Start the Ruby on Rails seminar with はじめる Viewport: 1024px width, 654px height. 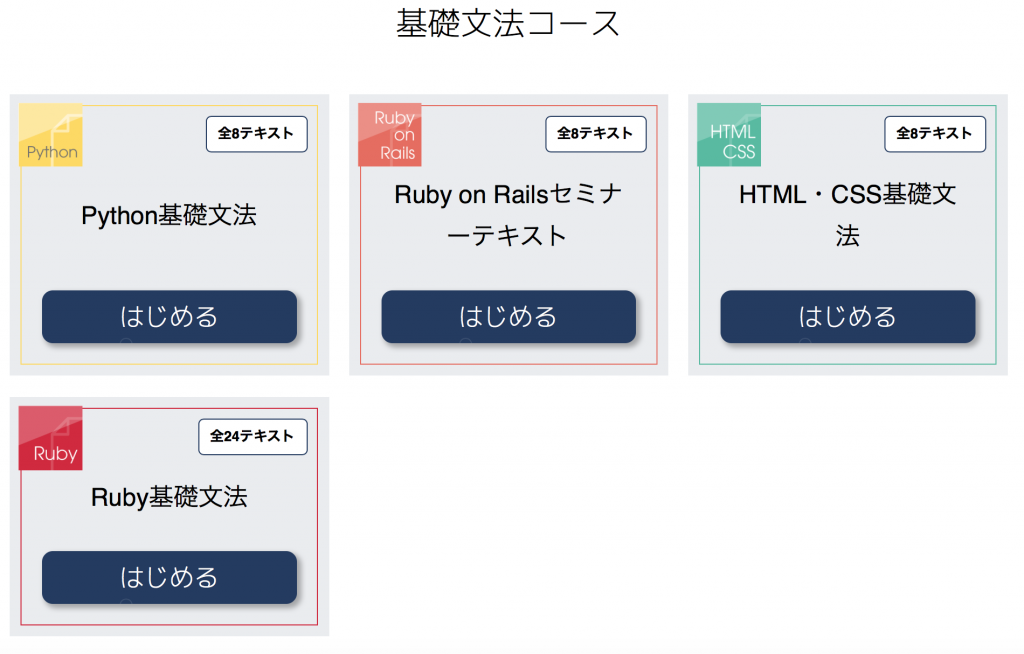click(509, 317)
